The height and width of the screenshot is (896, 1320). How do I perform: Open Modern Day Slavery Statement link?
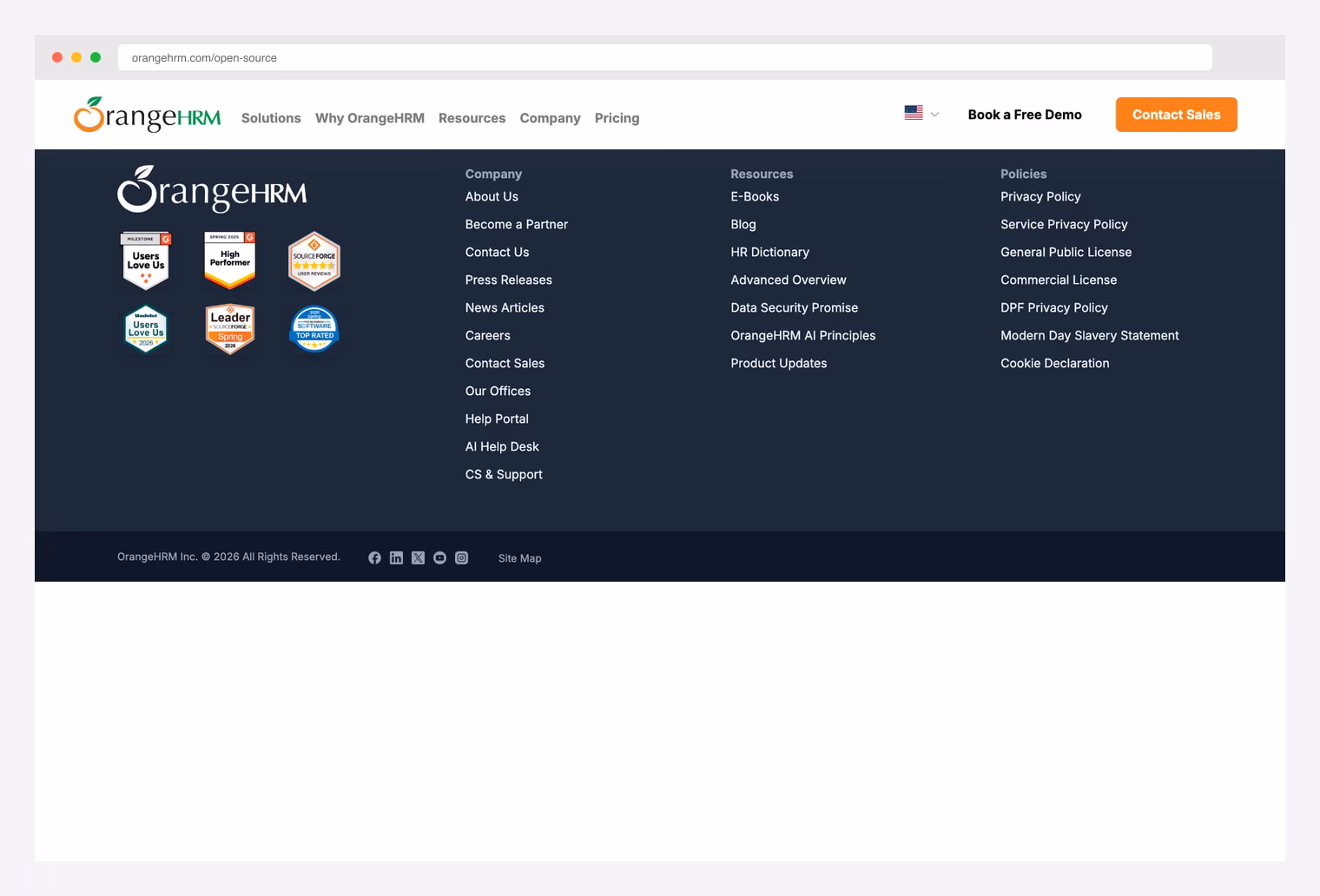1090,335
